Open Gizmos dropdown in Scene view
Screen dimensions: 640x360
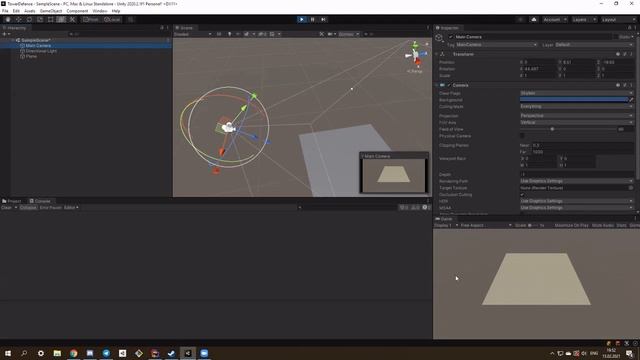click(349, 34)
